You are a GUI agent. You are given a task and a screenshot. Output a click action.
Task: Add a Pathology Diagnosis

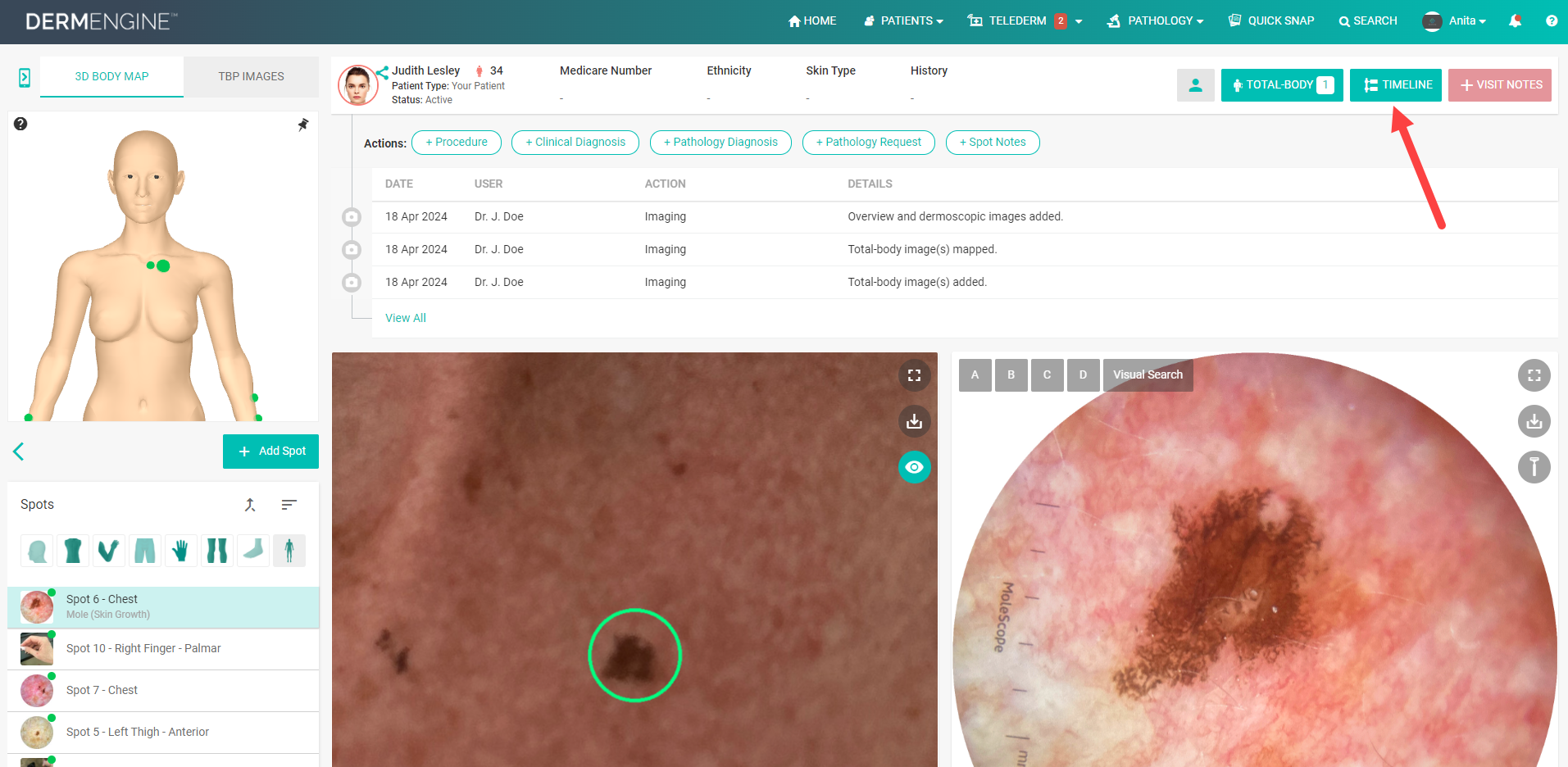[720, 143]
